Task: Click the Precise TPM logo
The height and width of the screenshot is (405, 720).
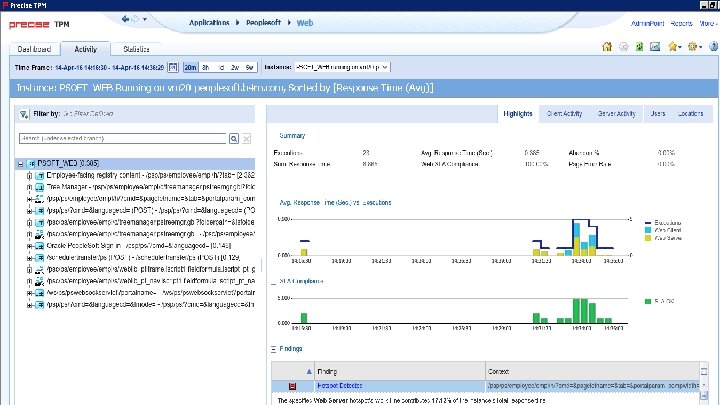Action: pos(39,24)
